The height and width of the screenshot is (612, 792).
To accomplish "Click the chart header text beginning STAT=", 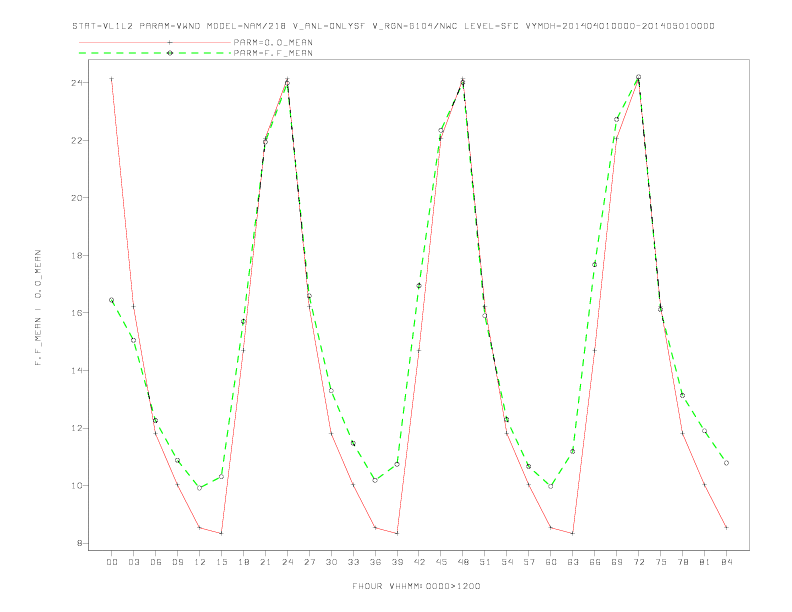I will 393,26.
